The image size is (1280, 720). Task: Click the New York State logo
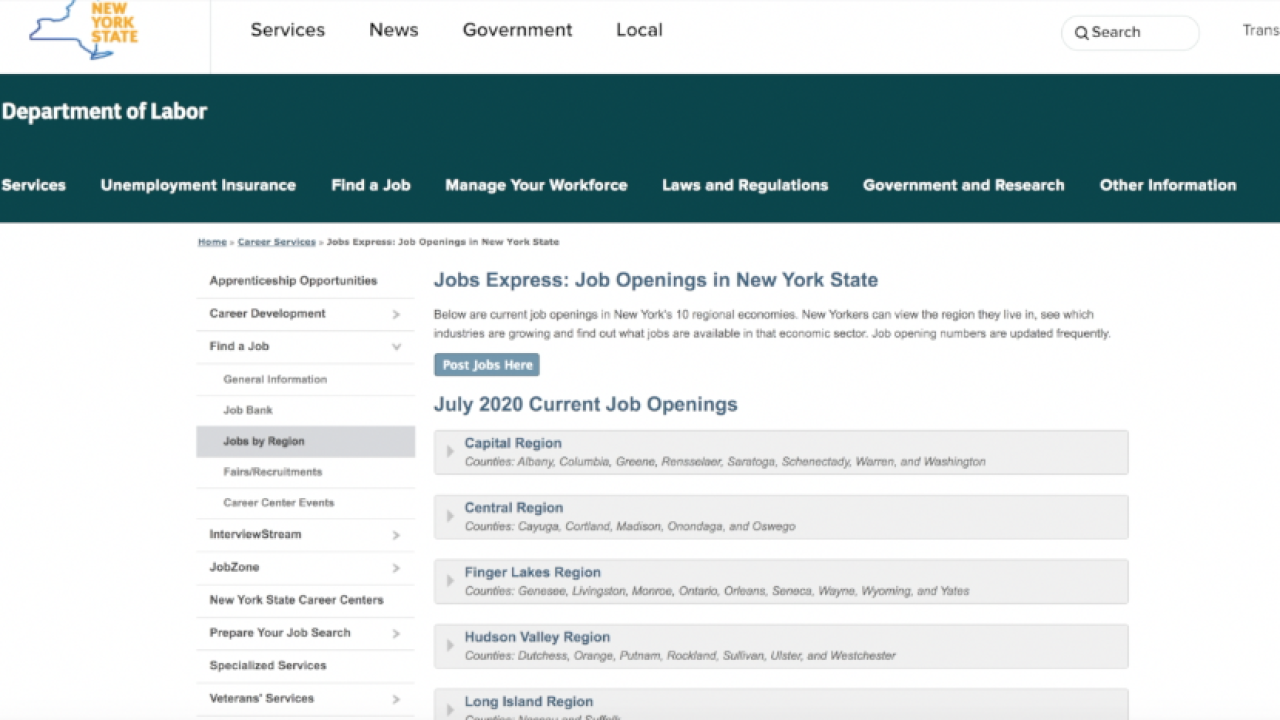tap(85, 28)
